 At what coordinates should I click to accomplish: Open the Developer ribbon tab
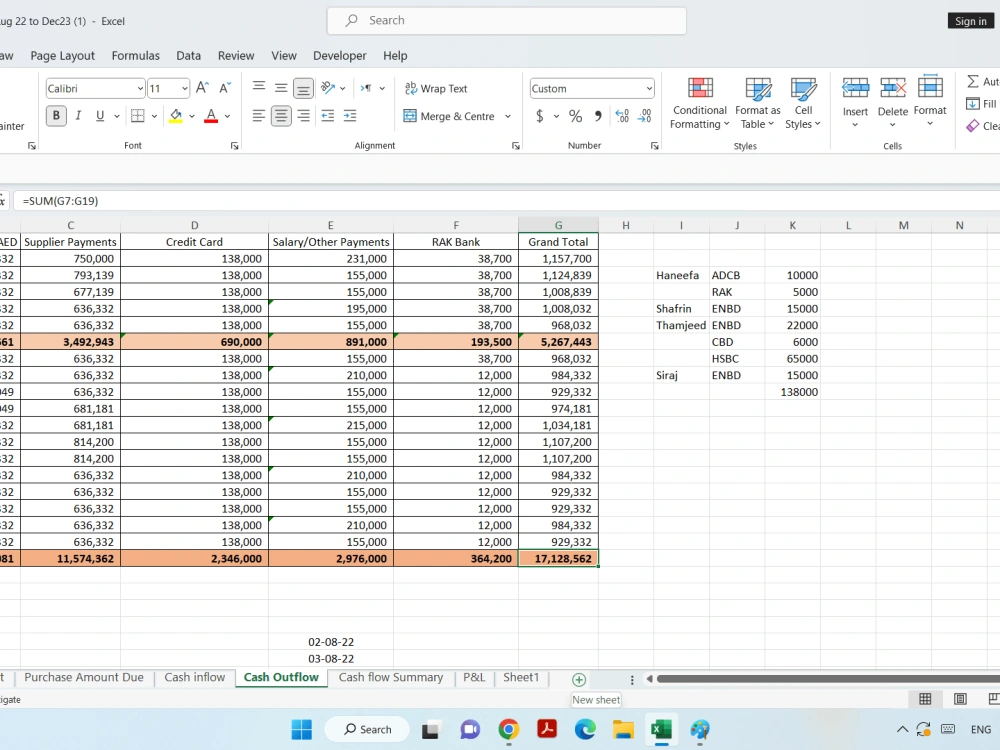coord(340,55)
